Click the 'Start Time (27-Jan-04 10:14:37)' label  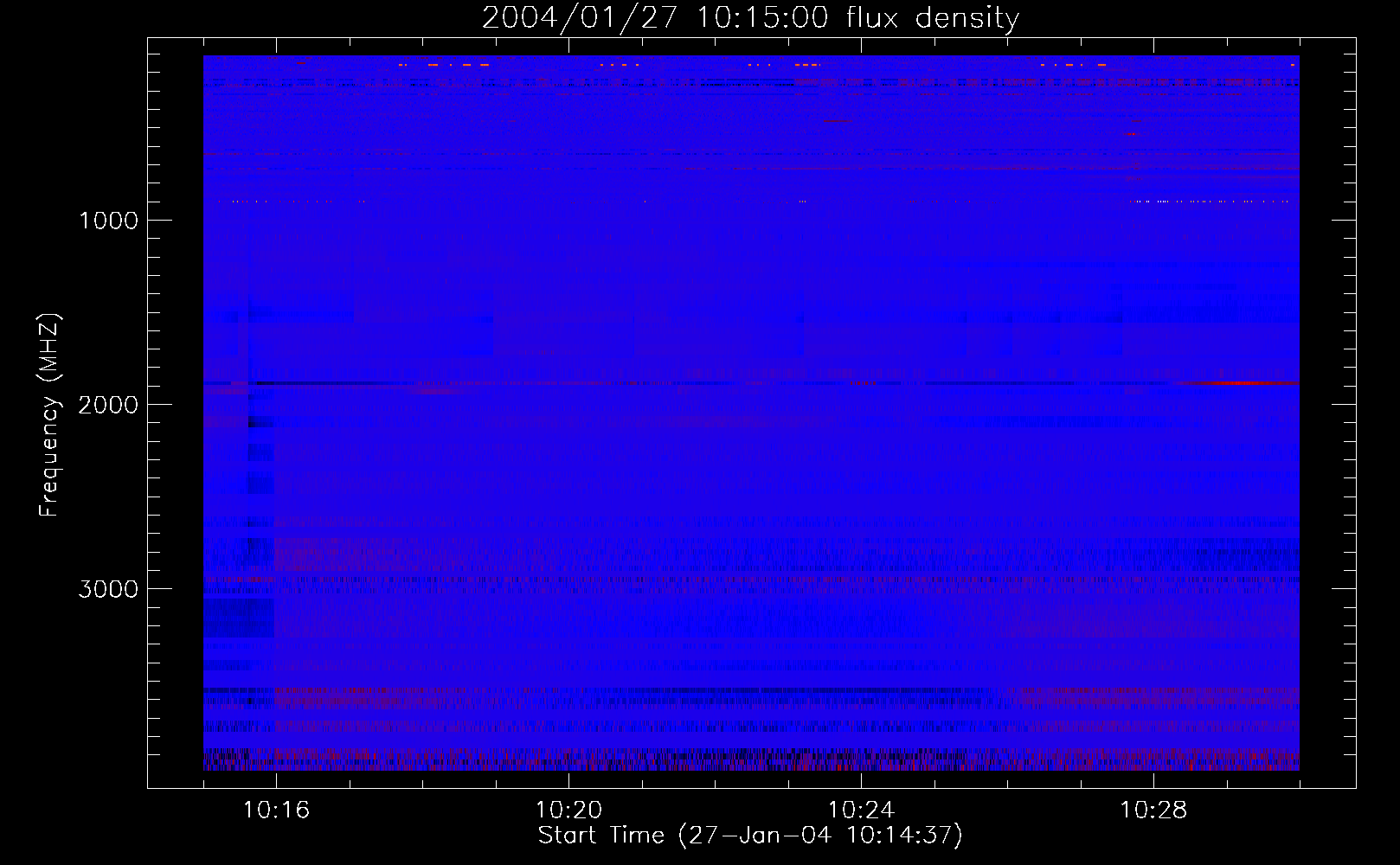(x=750, y=836)
